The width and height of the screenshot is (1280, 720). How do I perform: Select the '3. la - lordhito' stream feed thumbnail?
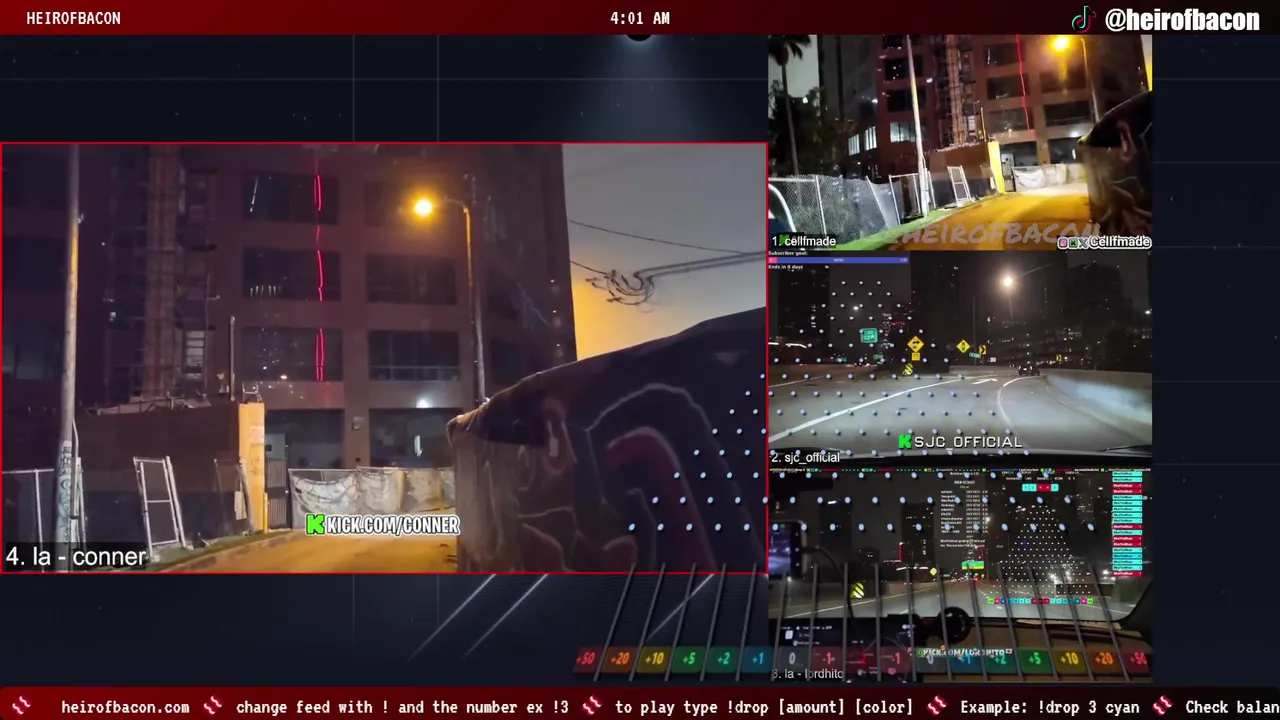coord(960,574)
